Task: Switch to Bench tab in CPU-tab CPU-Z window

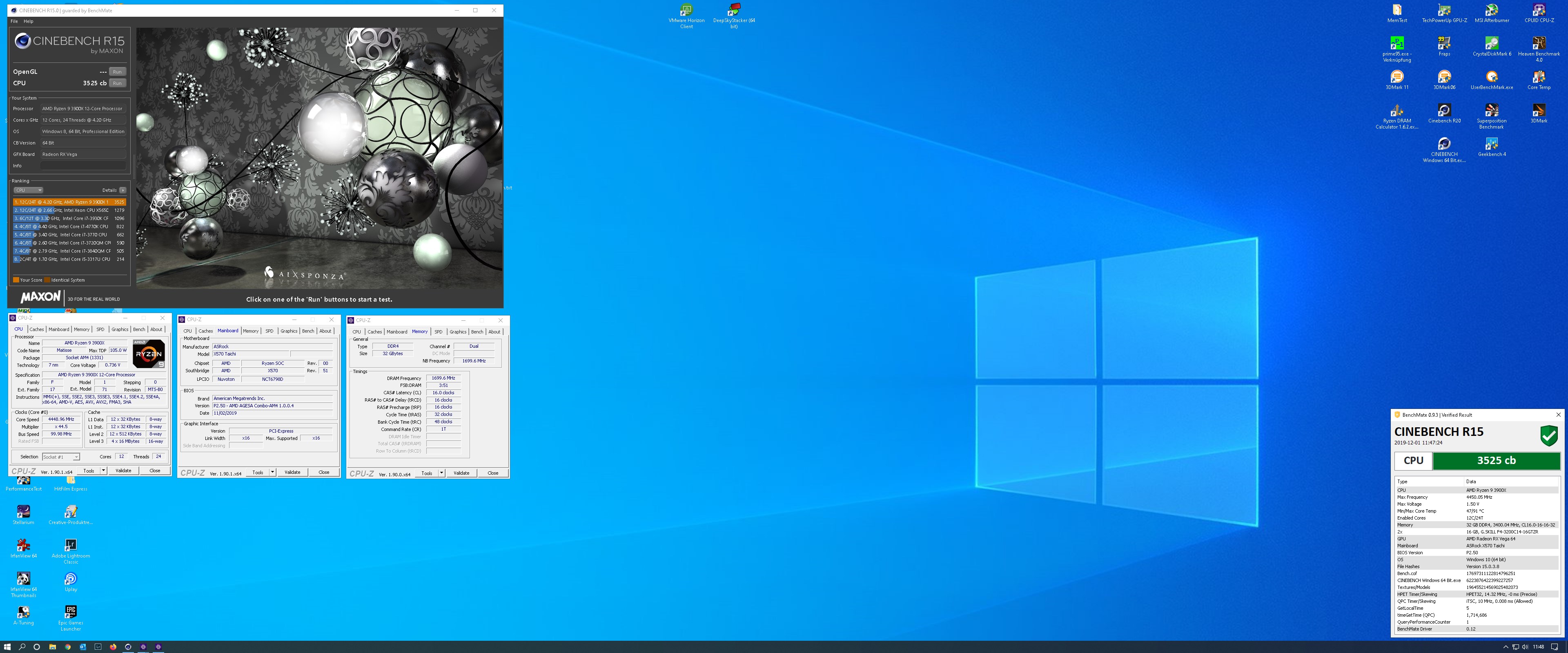Action: click(139, 329)
